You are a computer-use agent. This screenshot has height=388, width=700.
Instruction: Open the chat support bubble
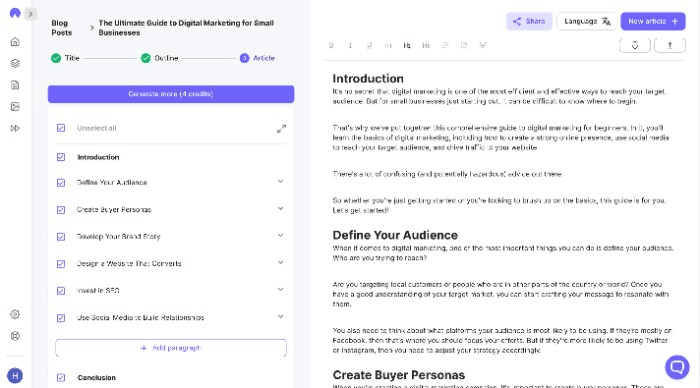(677, 367)
